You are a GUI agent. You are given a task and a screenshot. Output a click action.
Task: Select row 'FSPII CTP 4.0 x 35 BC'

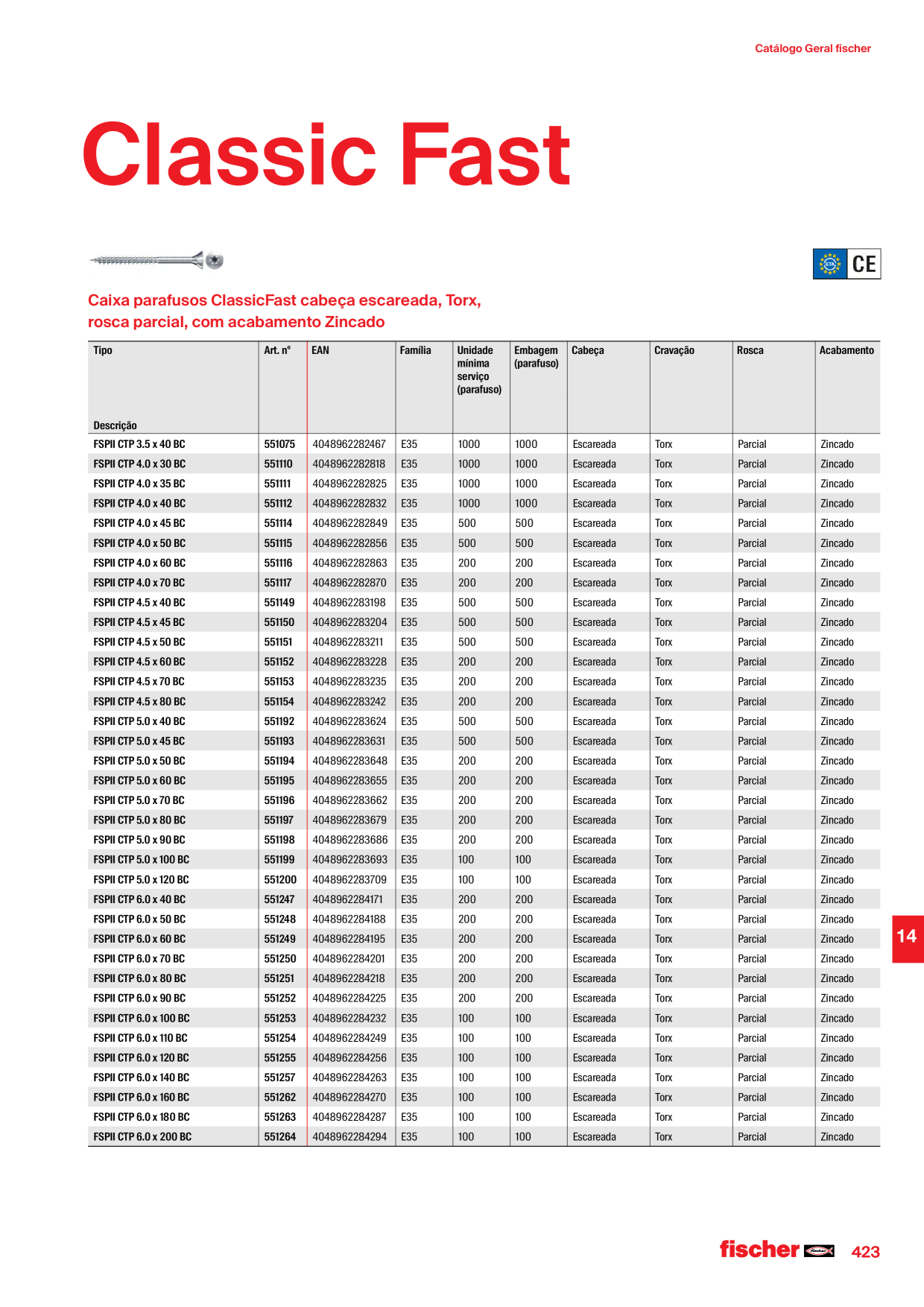pyautogui.click(x=484, y=484)
